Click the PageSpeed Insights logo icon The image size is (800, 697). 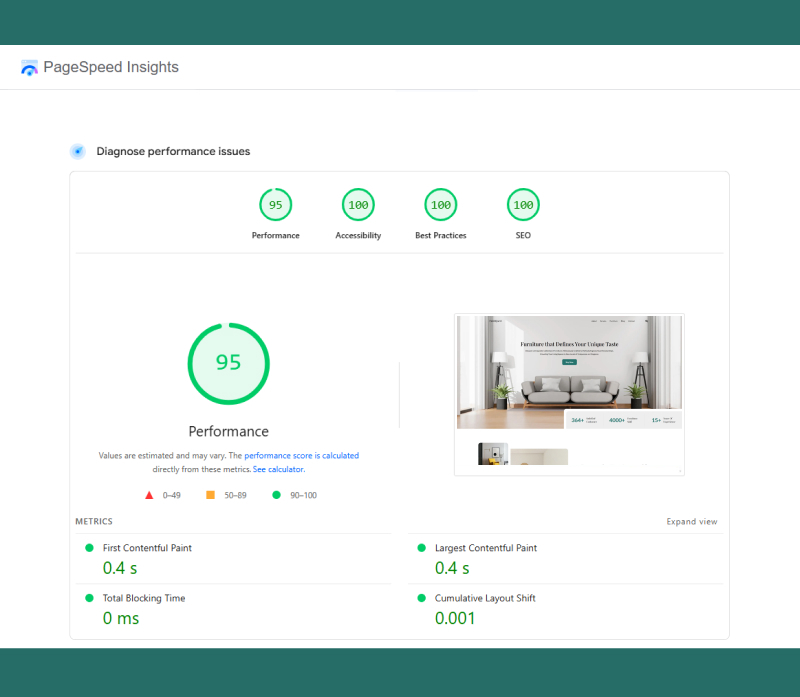click(29, 68)
